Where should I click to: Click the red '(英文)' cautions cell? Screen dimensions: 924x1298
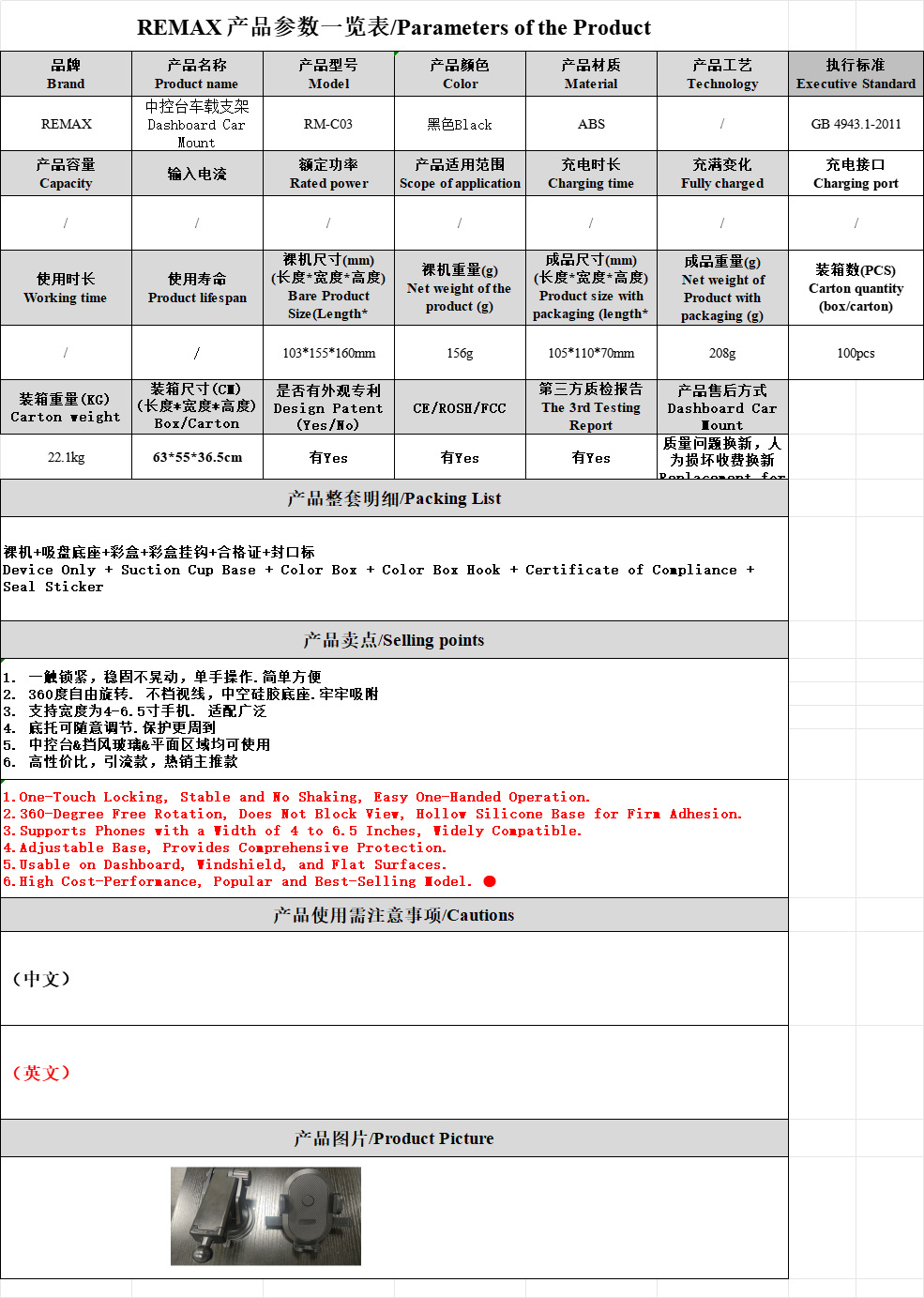pyautogui.click(x=394, y=1073)
